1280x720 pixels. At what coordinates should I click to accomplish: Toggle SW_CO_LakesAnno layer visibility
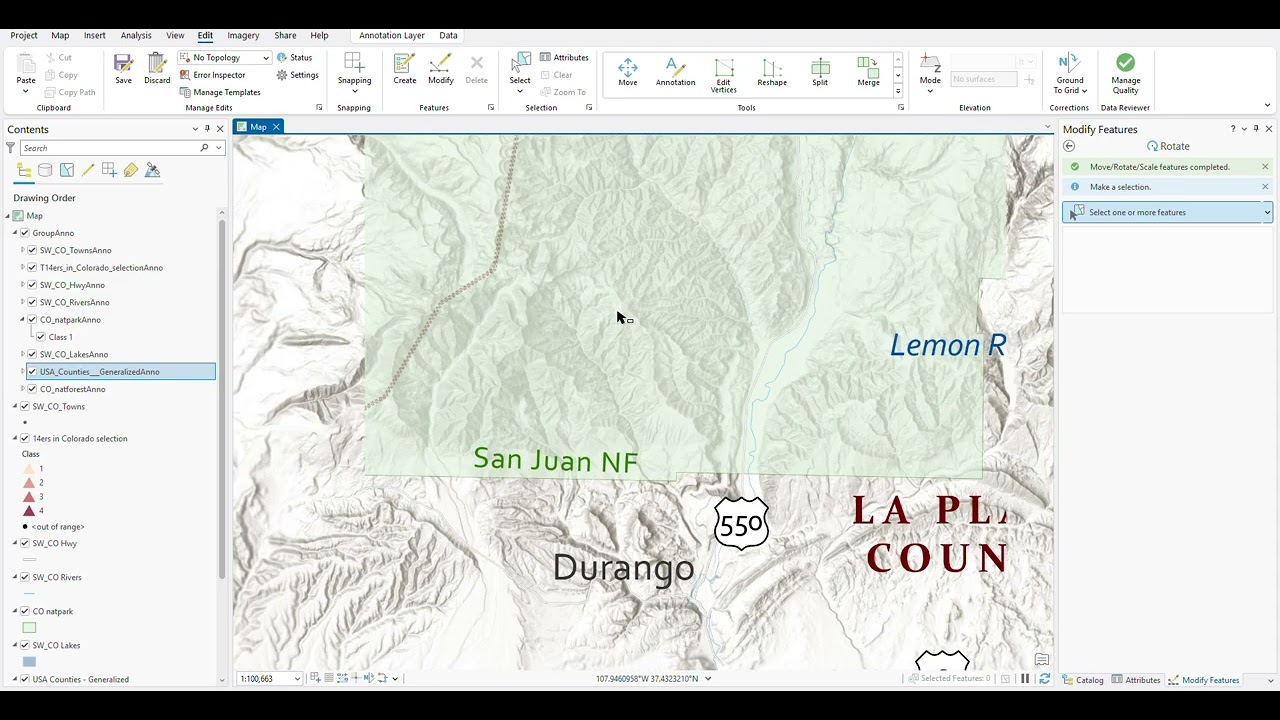[x=32, y=354]
